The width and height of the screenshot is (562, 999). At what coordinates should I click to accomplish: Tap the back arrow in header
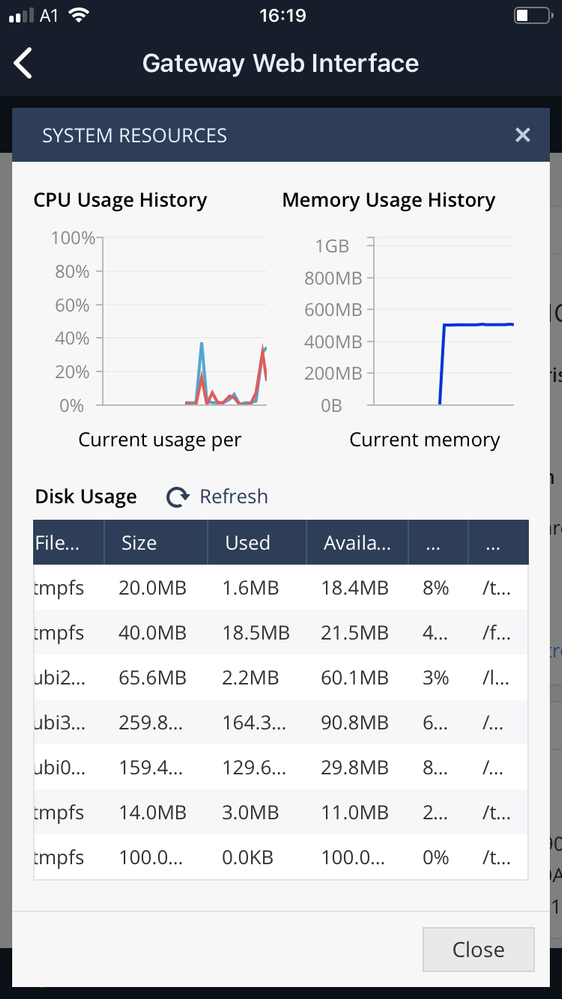[x=23, y=64]
